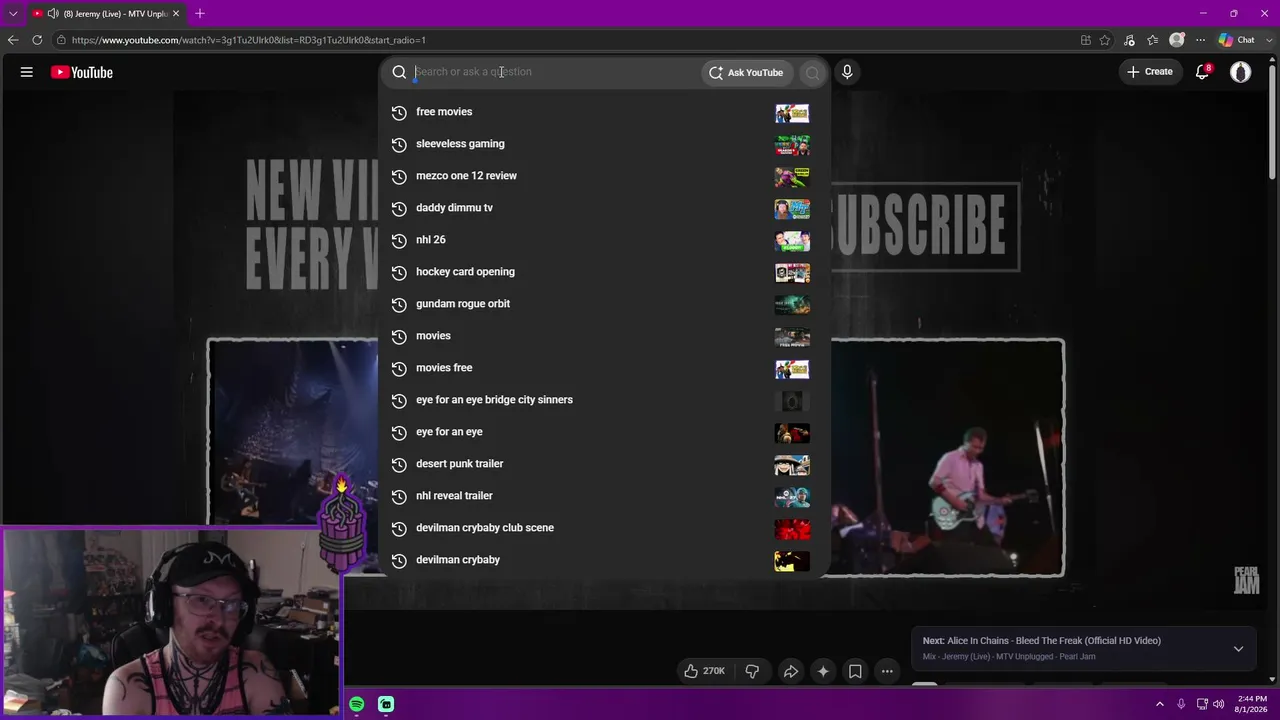This screenshot has width=1280, height=720.
Task: Open YouTube notifications bell
Action: tap(1203, 72)
